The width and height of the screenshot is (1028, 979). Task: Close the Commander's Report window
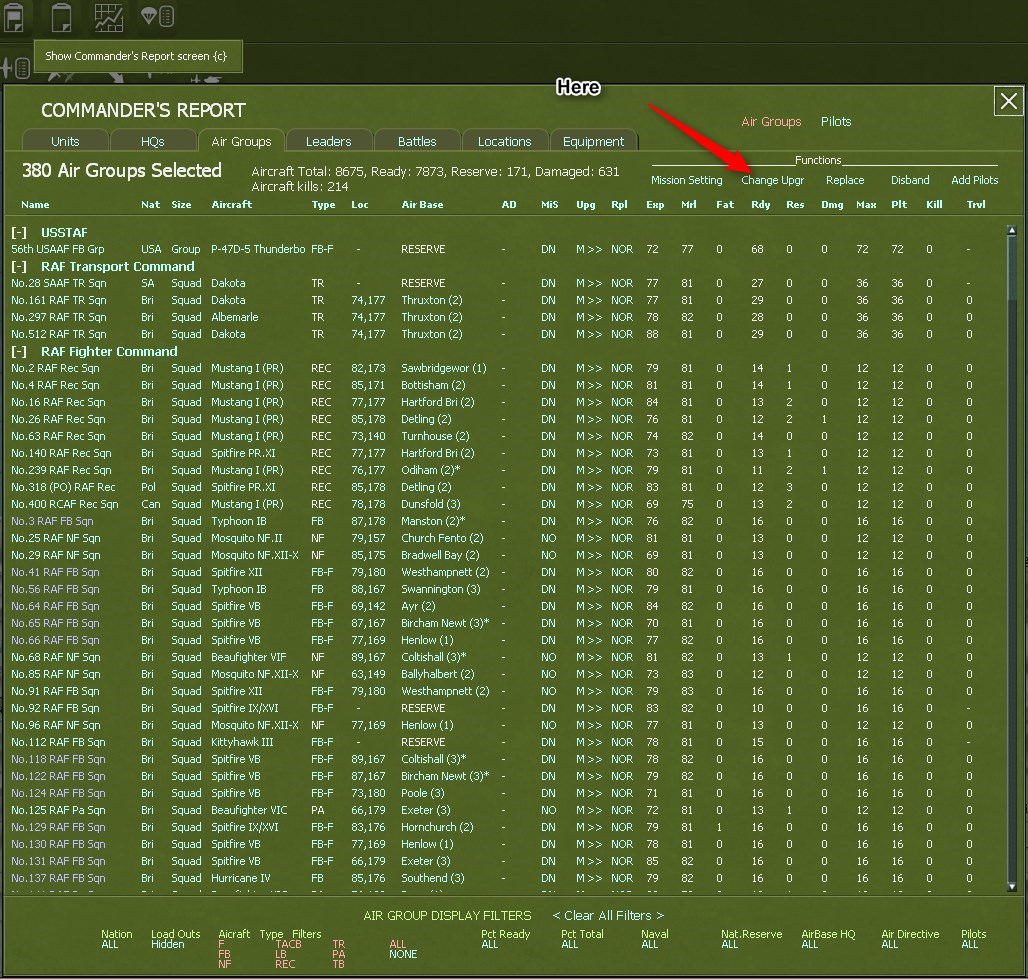1008,101
